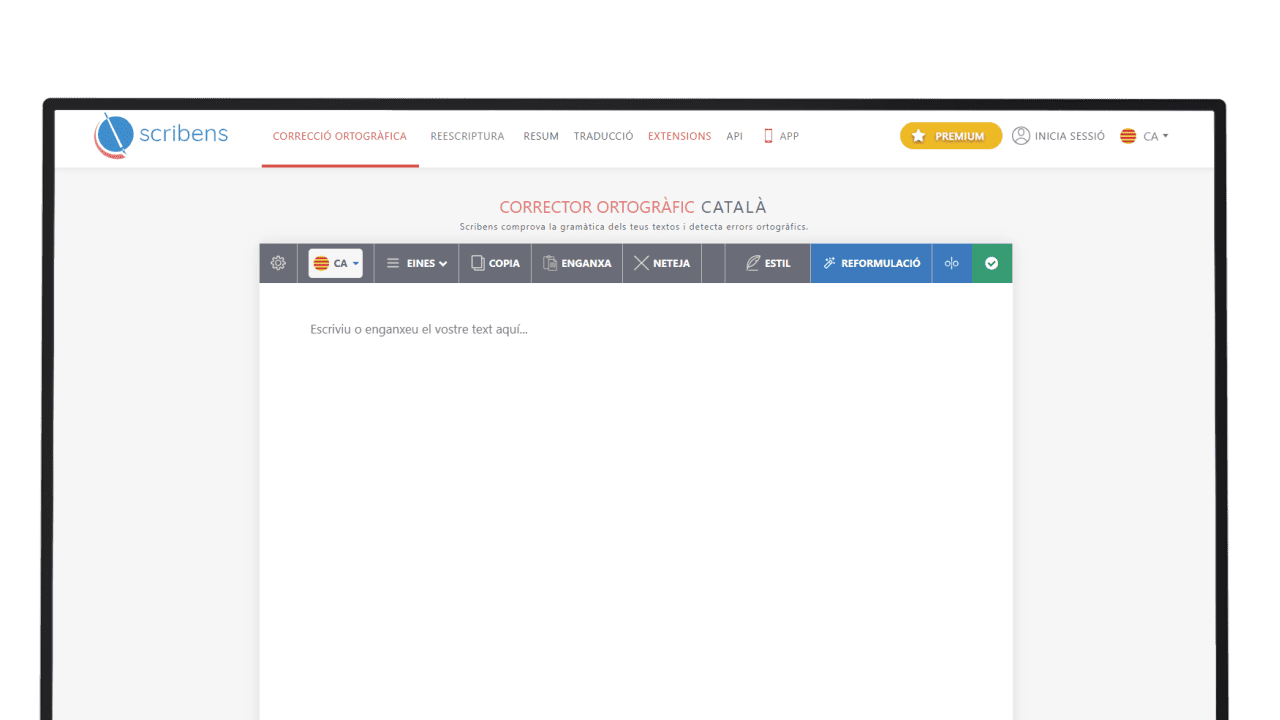Screen dimensions: 1280x720
Task: Click the Eines hamburger lines icon
Action: (393, 263)
